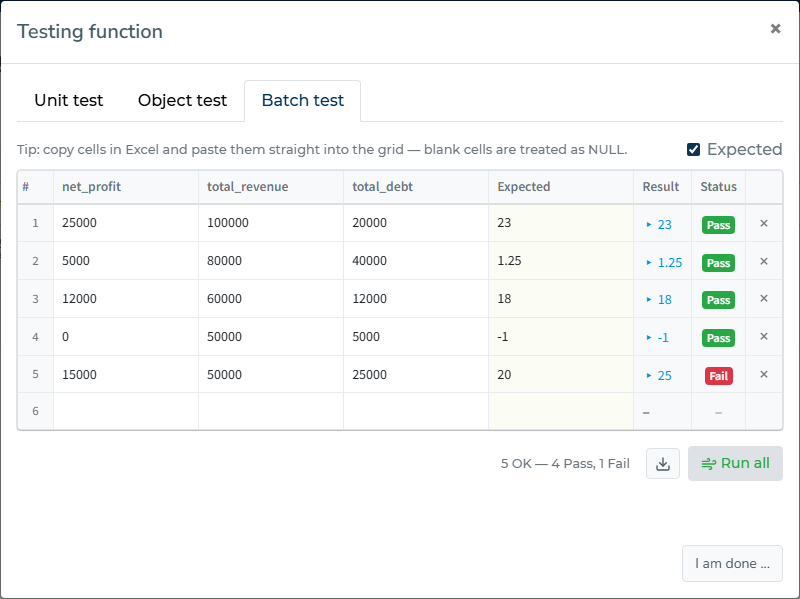Open the Object test tab
This screenshot has width=800, height=599.
tap(182, 101)
